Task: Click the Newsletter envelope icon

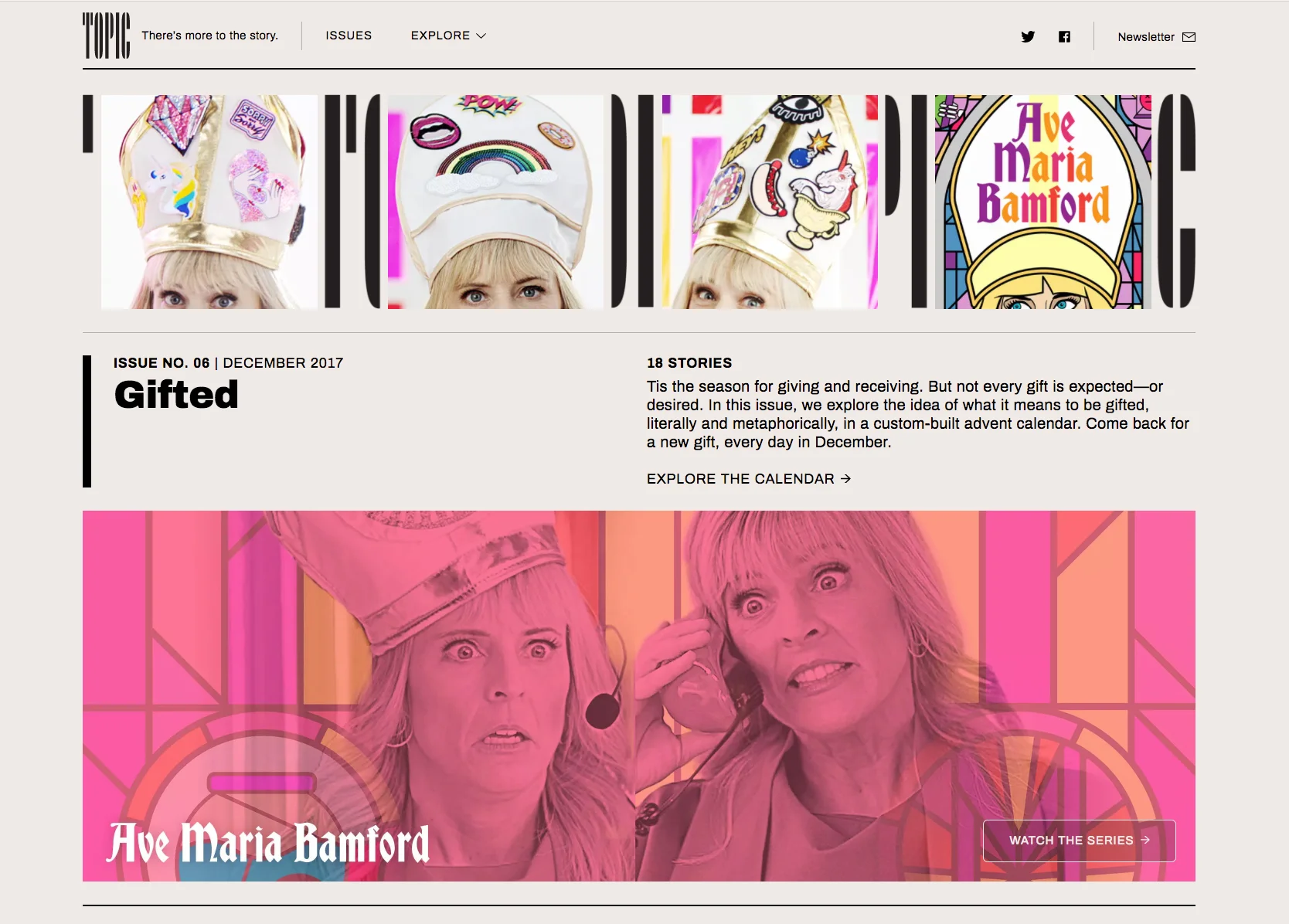Action: [x=1189, y=36]
